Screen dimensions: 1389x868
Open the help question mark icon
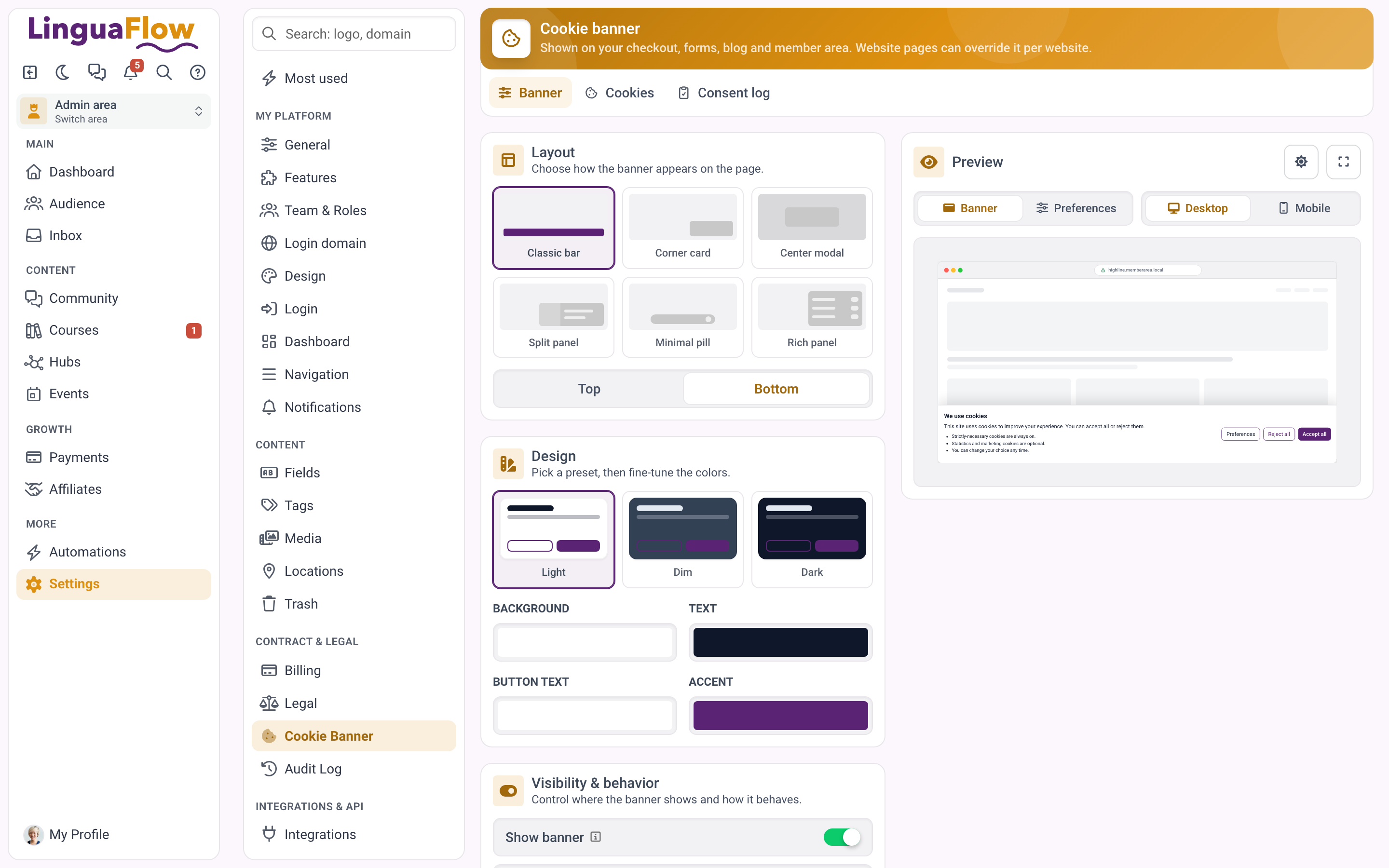[197, 72]
